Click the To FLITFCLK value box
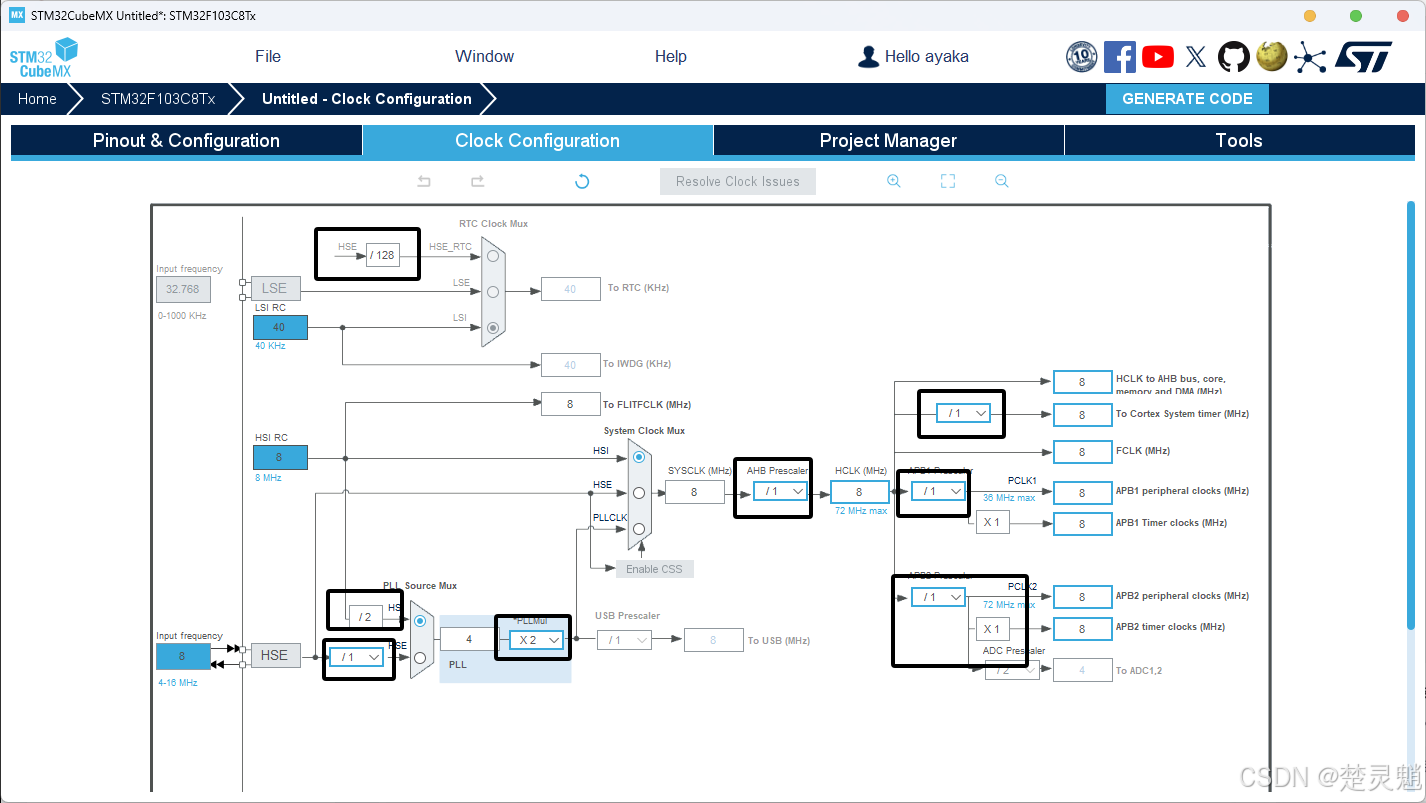Screen dimensions: 1426x803 point(571,404)
